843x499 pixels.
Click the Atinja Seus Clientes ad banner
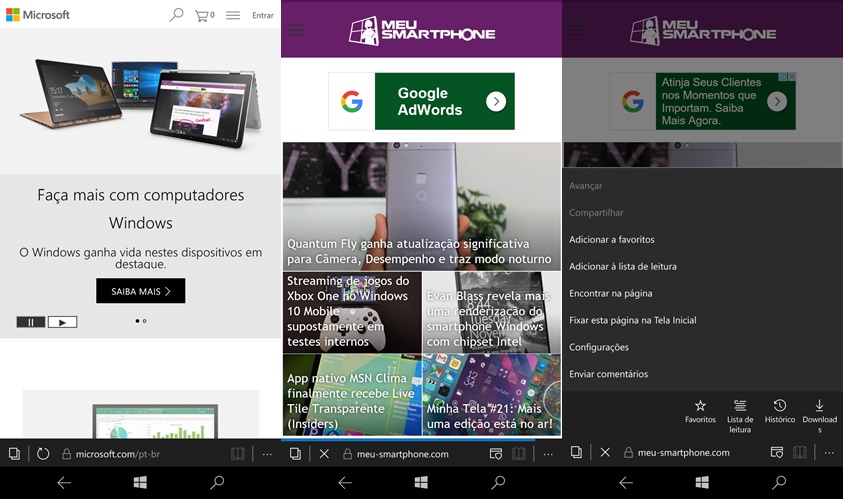702,101
